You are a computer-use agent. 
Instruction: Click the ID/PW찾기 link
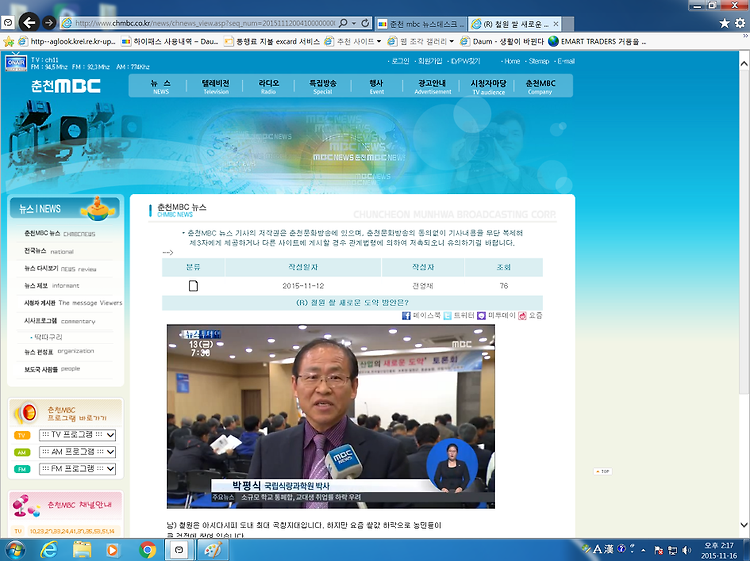(x=466, y=61)
